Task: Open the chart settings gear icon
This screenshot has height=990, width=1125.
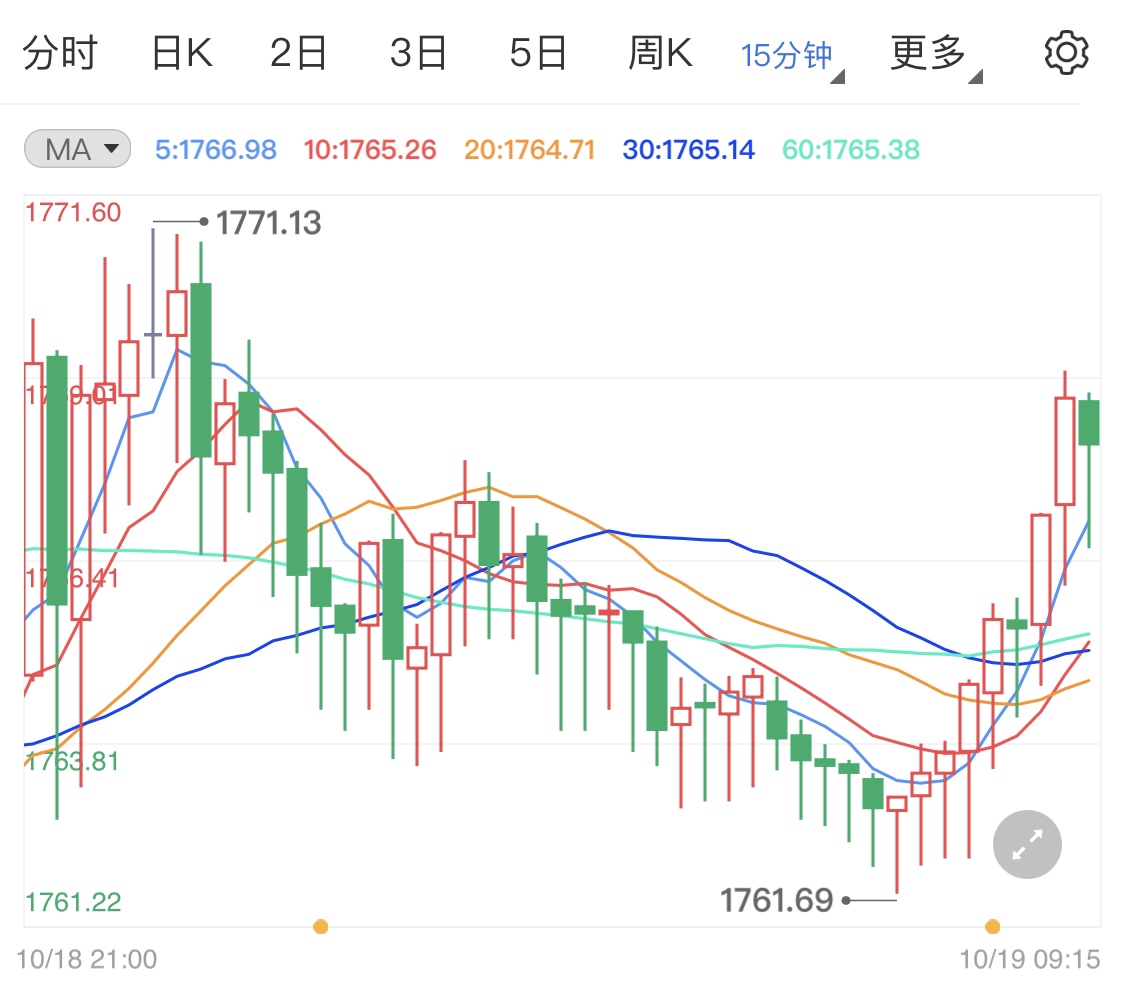Action: [x=1066, y=52]
